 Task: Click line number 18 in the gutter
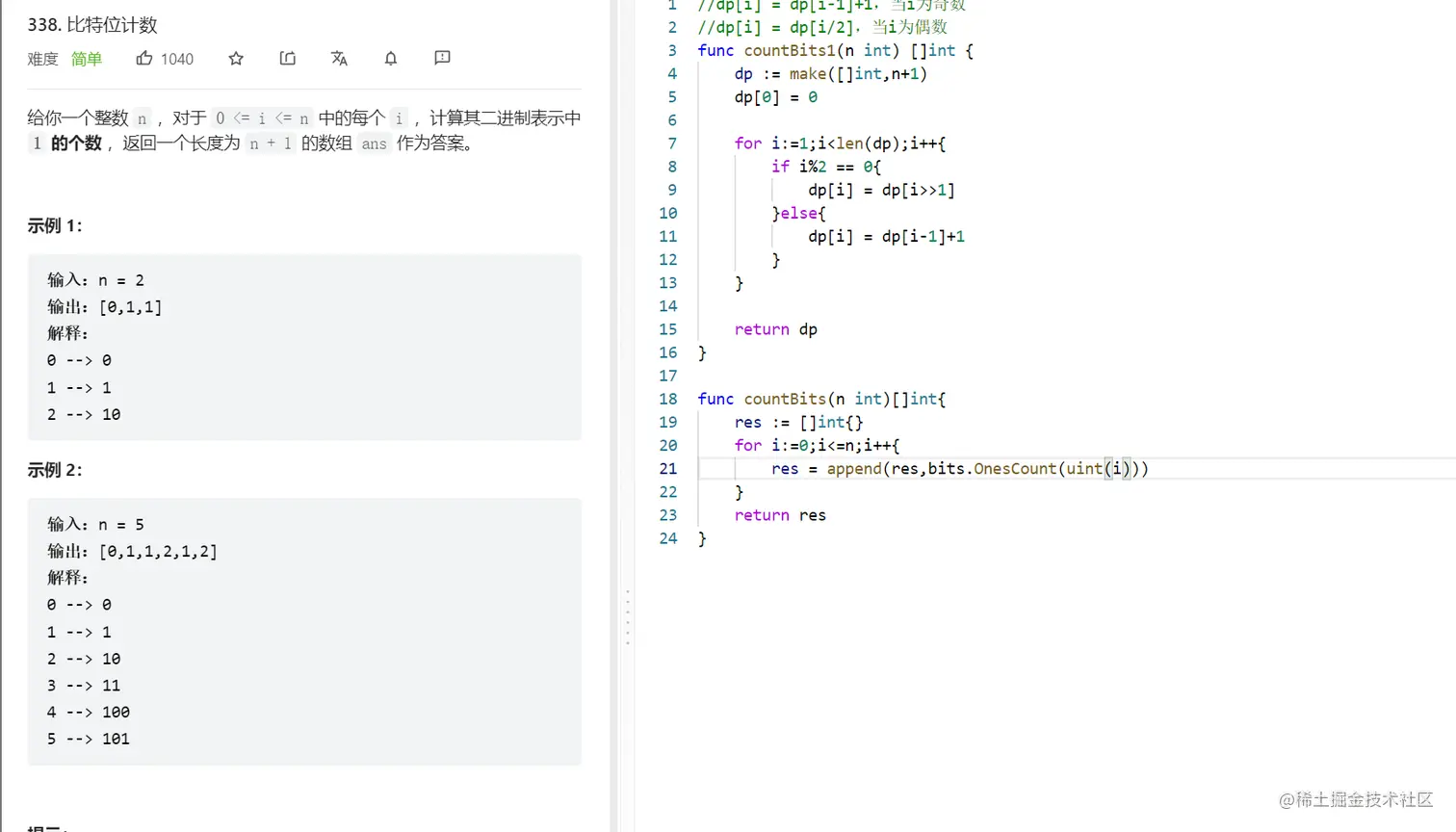point(668,399)
